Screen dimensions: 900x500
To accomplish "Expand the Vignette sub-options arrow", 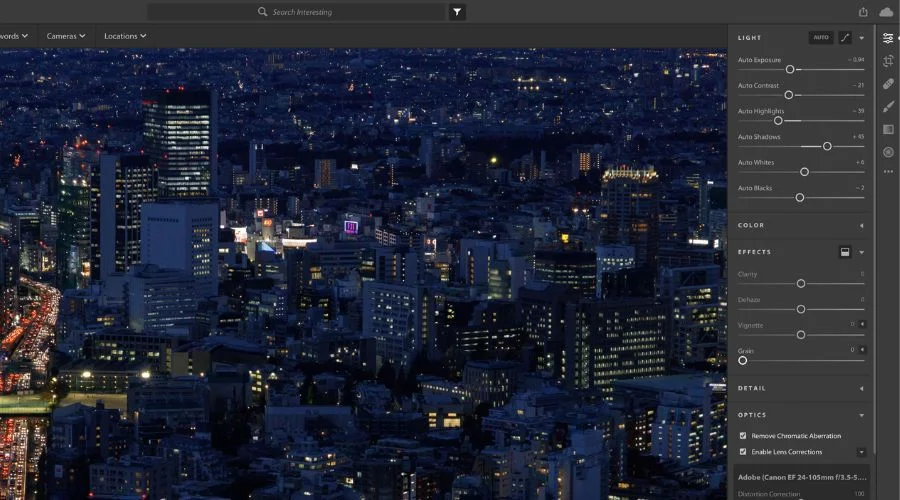I will click(x=862, y=324).
